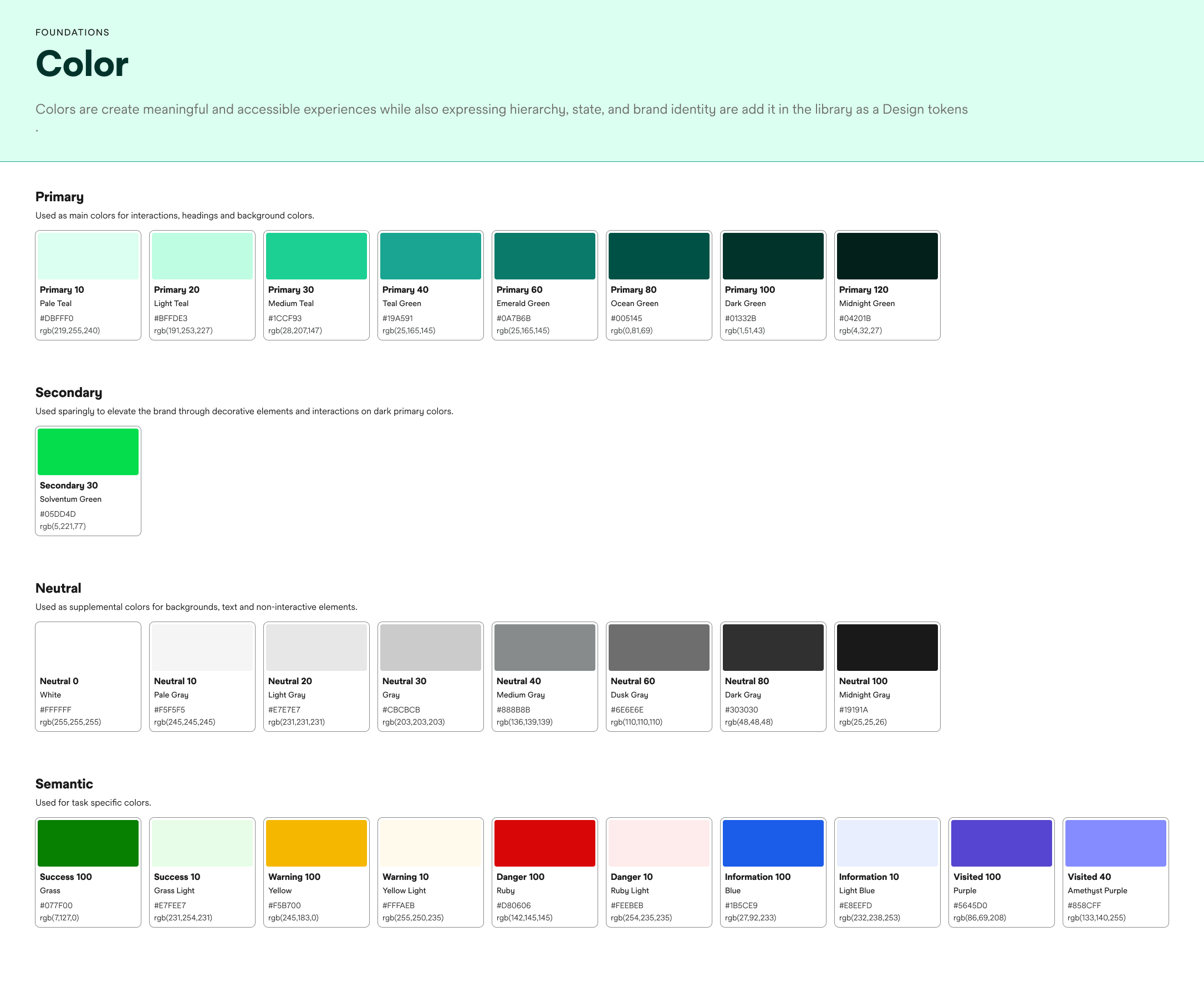Select the Neutral 40 Medium Gray swatch
This screenshot has height=998, width=1204.
(544, 648)
